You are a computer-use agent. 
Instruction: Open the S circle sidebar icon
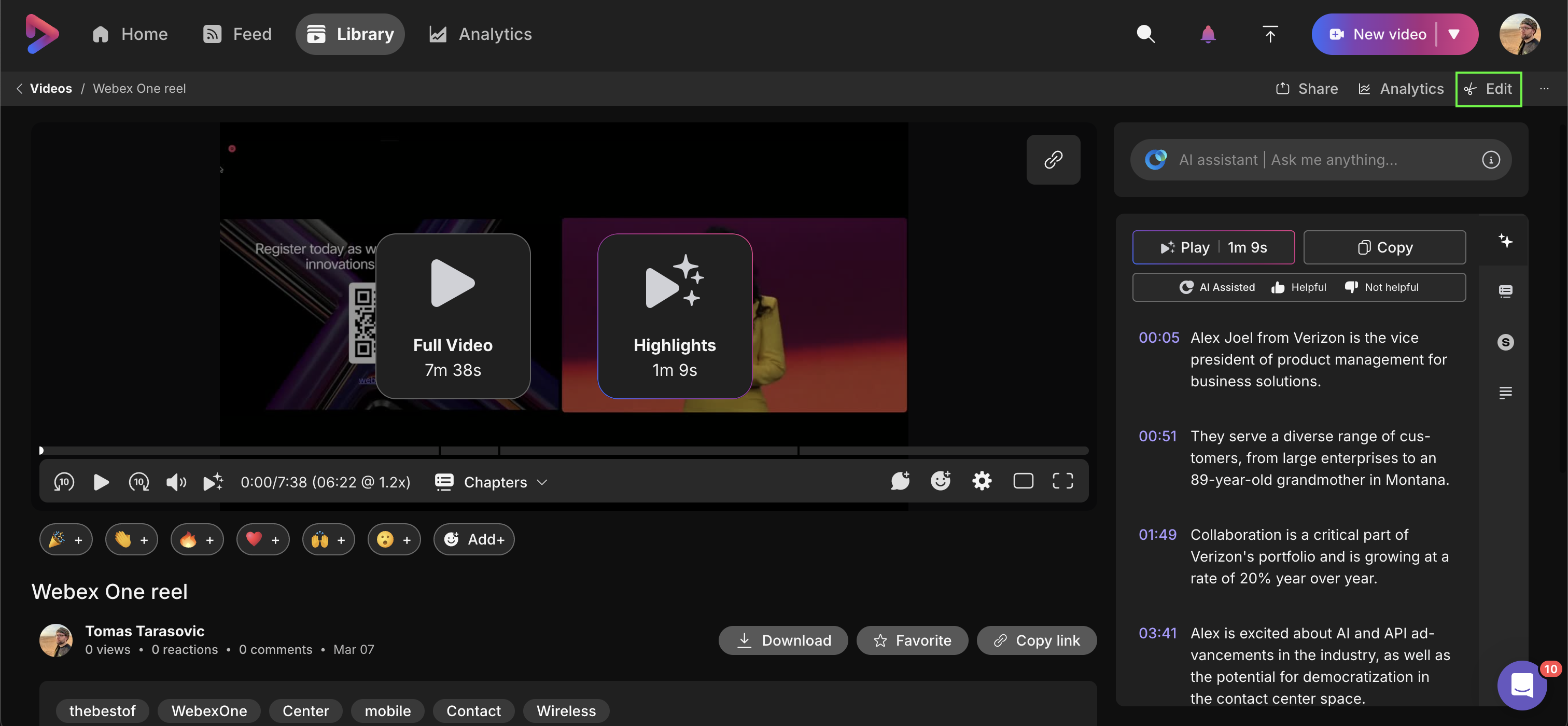point(1505,342)
